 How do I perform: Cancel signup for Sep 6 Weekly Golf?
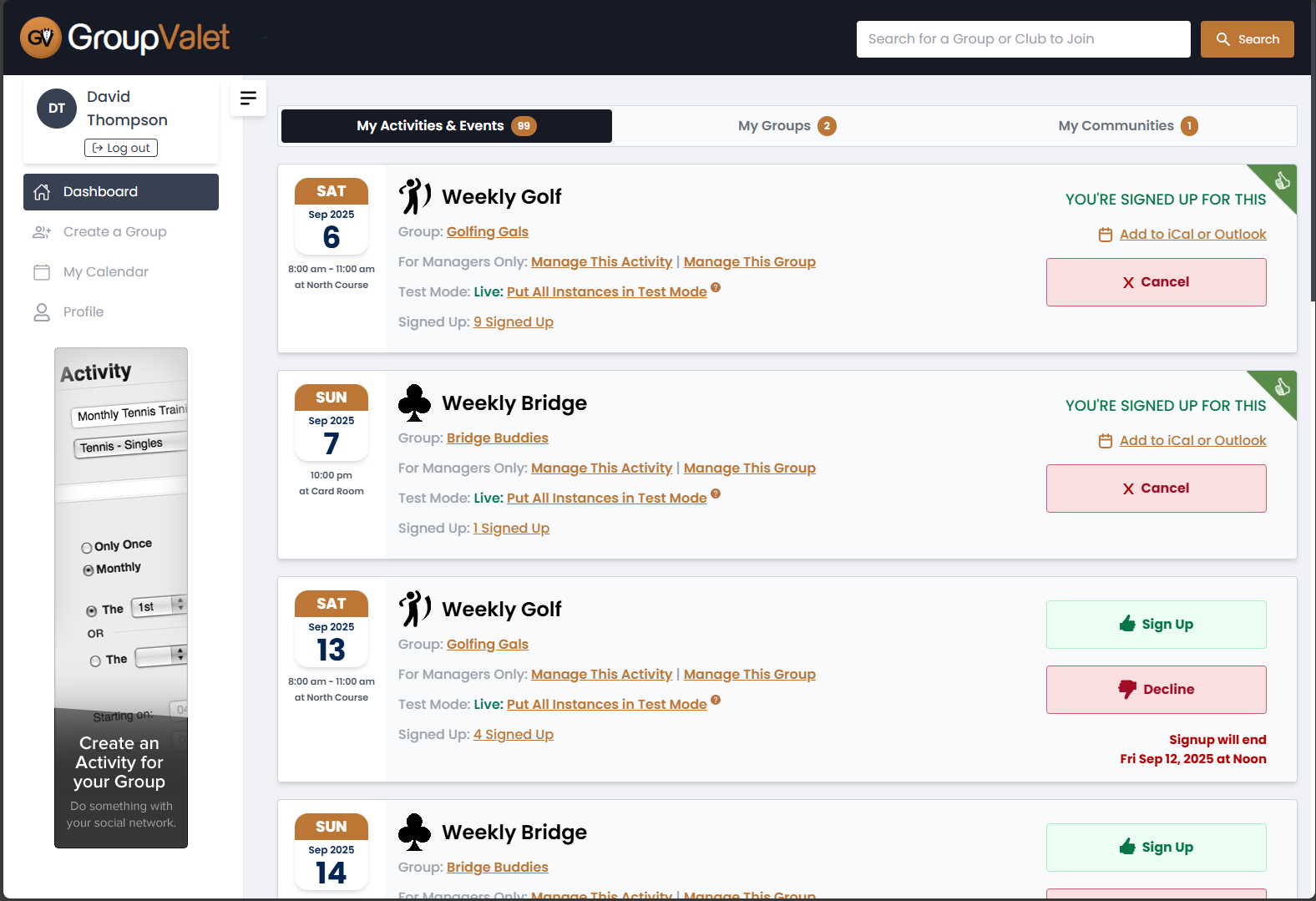1157,282
